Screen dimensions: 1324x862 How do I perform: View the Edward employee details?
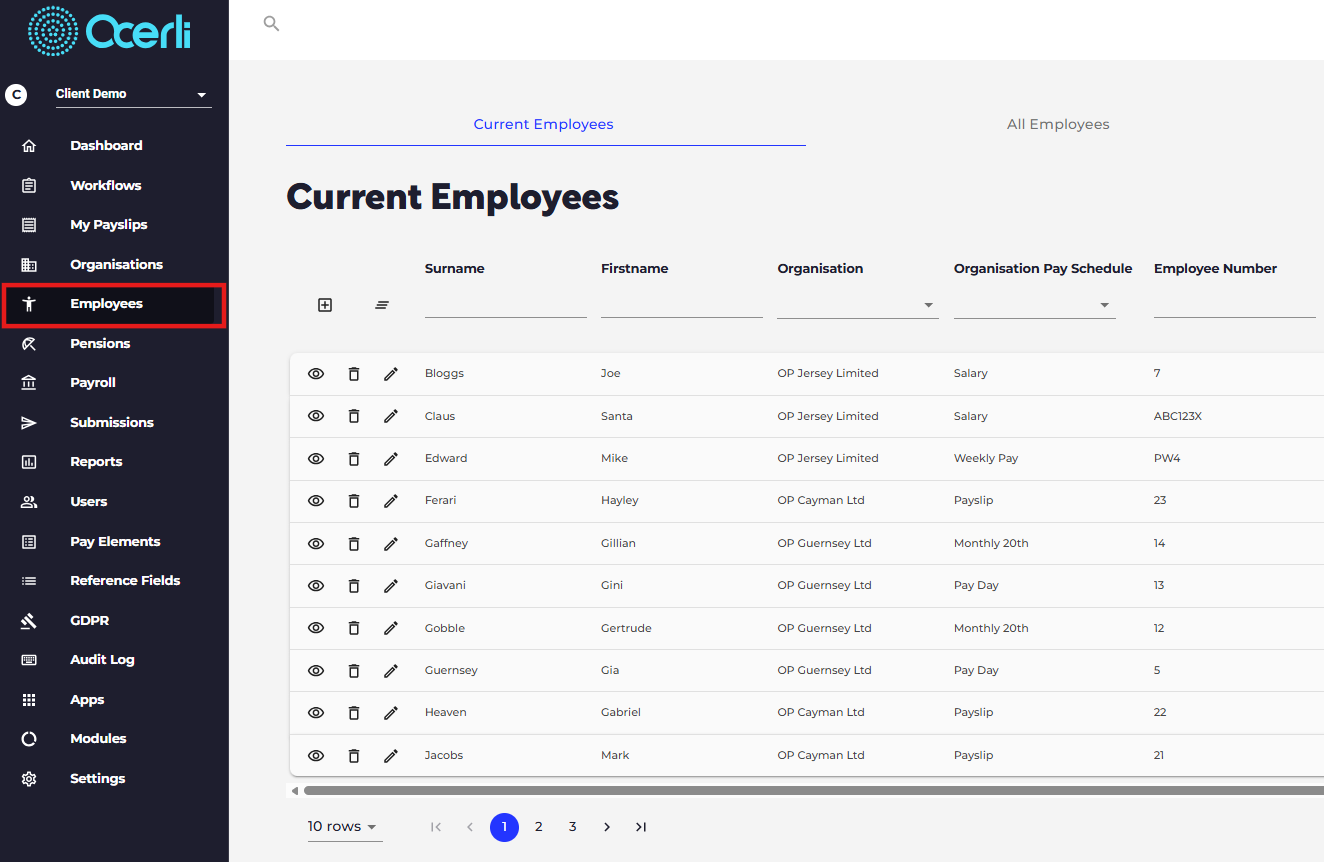coord(316,458)
